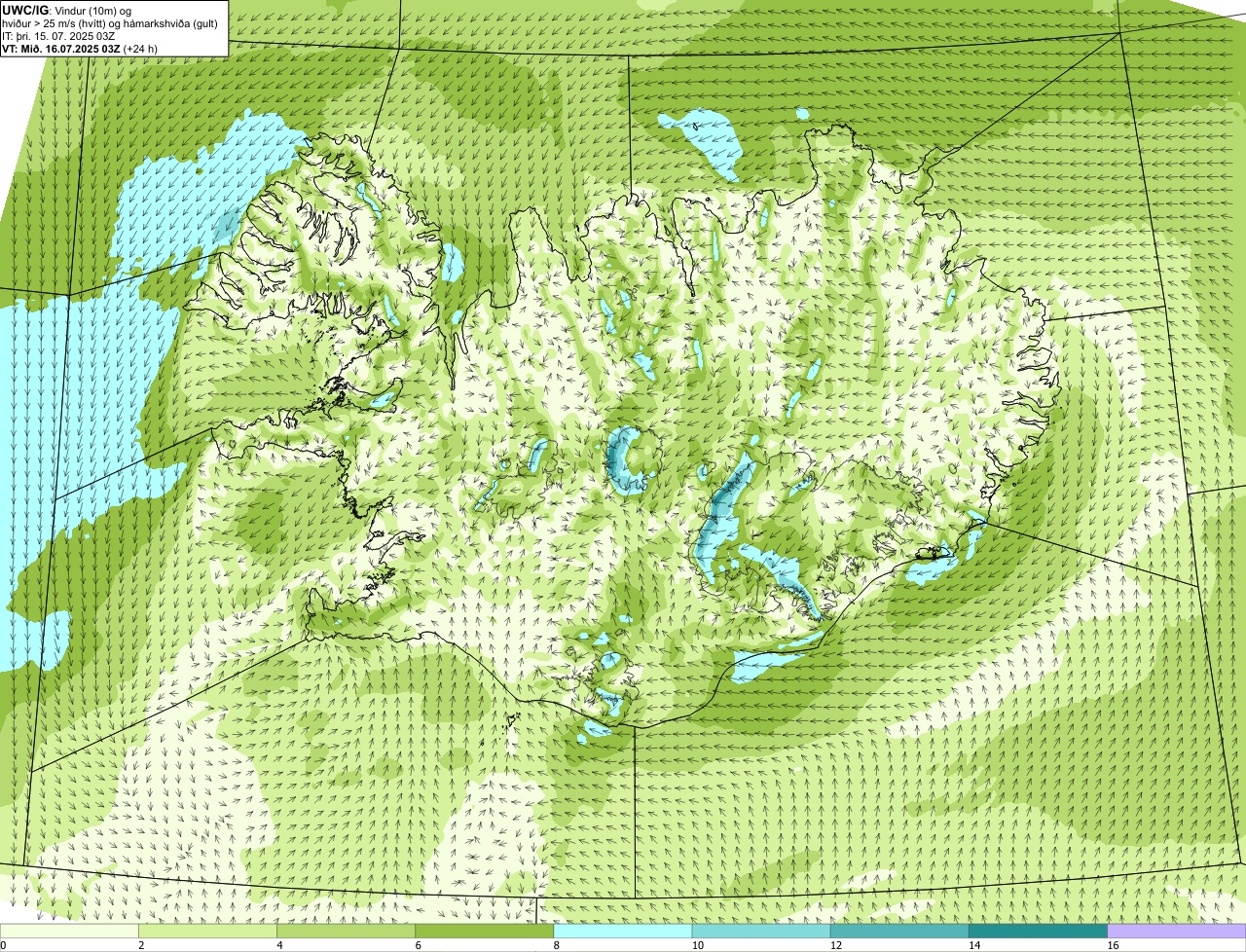Click the legend scale label '14'
Viewport: 1246px width, 952px height.
click(x=974, y=945)
